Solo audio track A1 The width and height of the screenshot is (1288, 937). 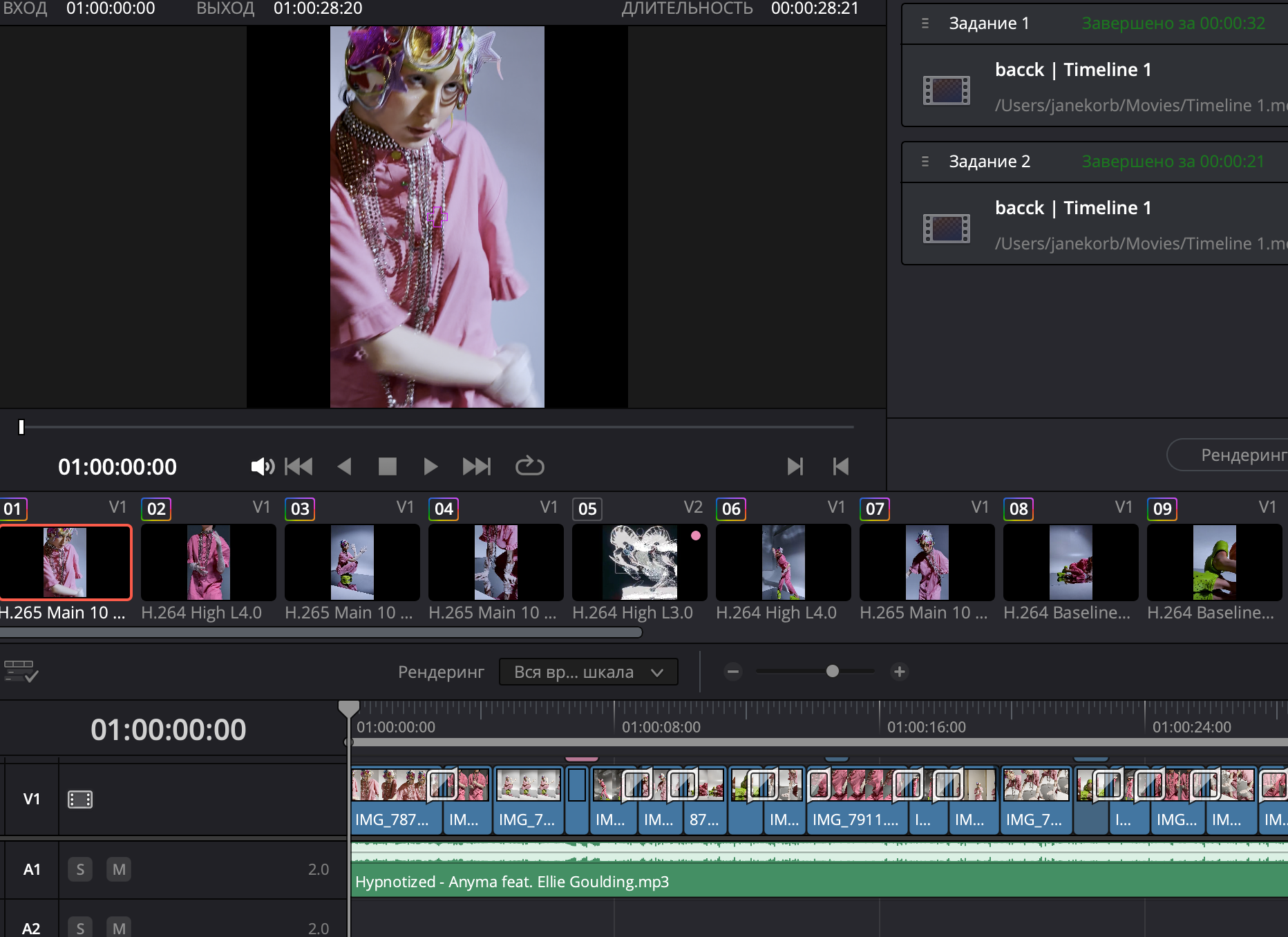click(80, 869)
